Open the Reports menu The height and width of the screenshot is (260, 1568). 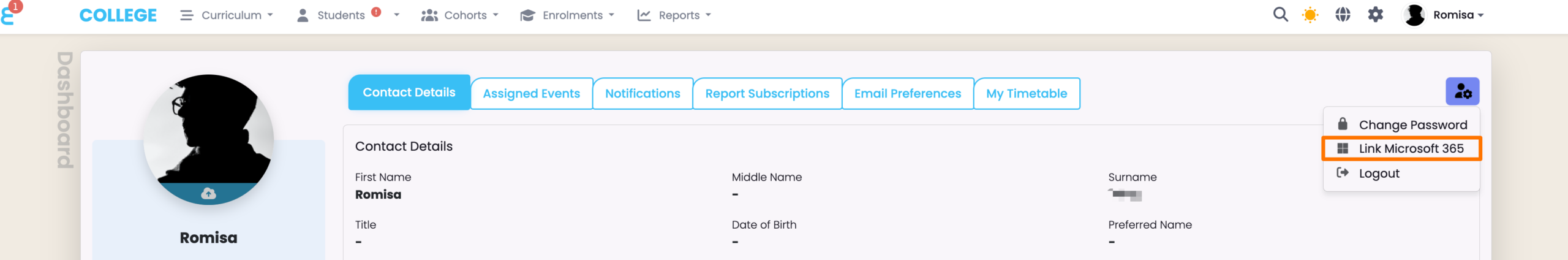(674, 15)
